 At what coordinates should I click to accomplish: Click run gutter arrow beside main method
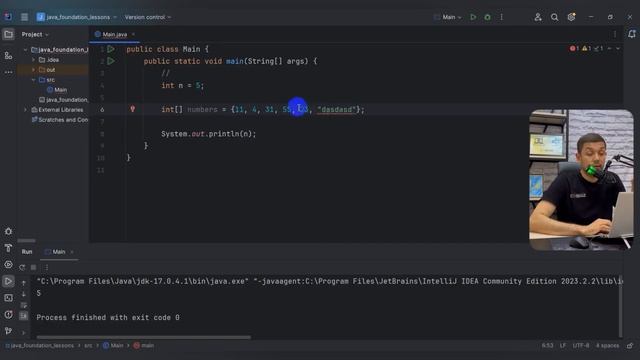coord(111,61)
